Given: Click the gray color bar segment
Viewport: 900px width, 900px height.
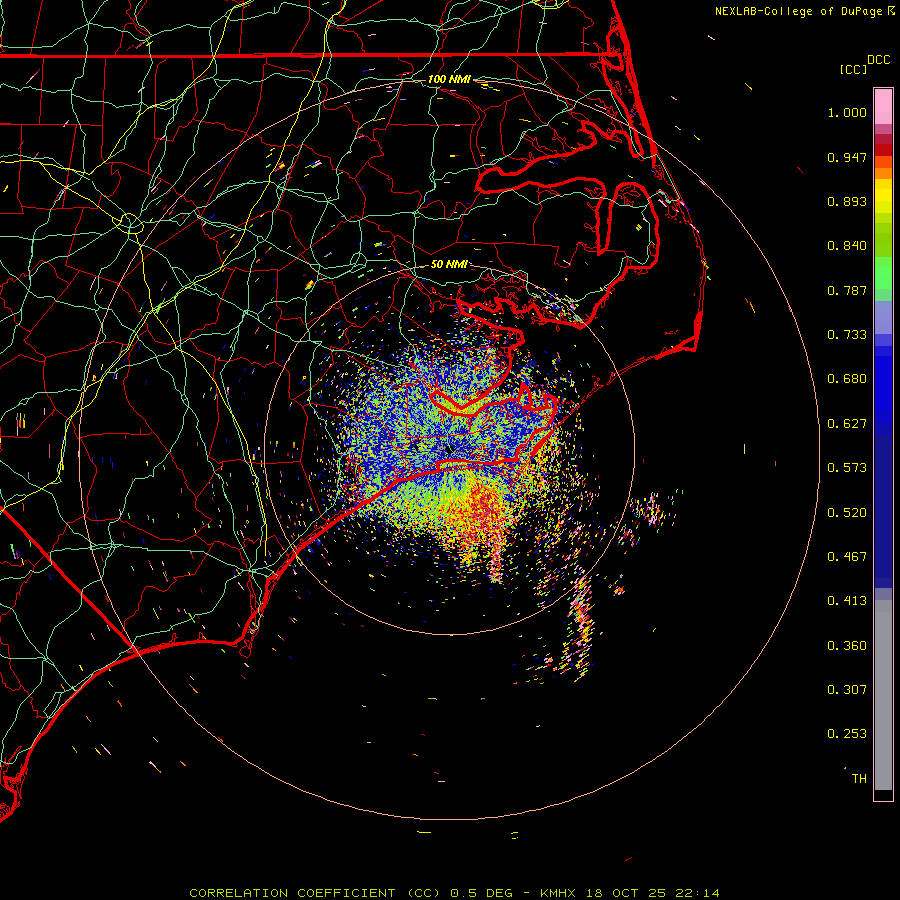Looking at the screenshot, I should [883, 695].
